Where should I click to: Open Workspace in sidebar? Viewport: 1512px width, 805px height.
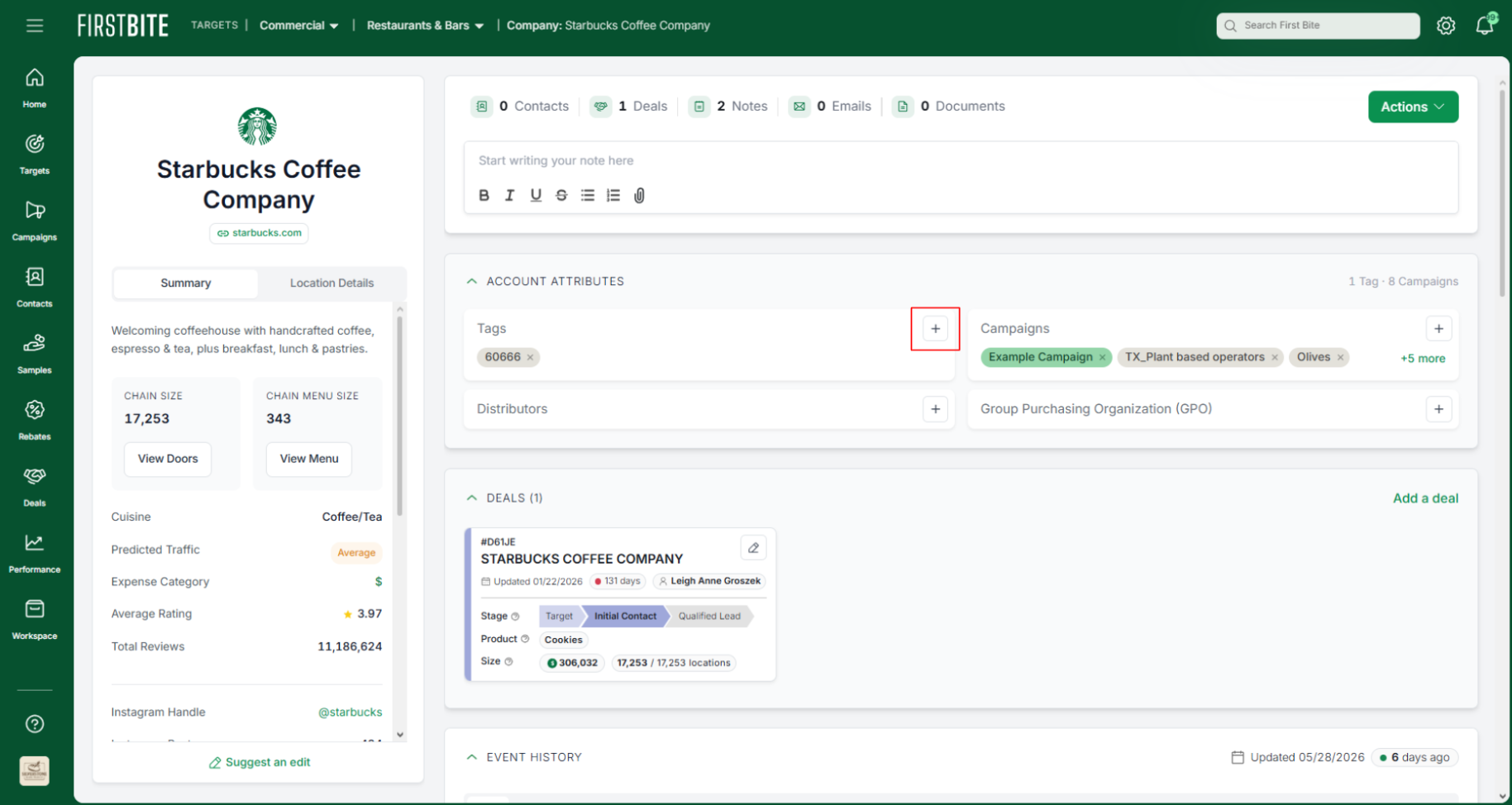pos(35,619)
